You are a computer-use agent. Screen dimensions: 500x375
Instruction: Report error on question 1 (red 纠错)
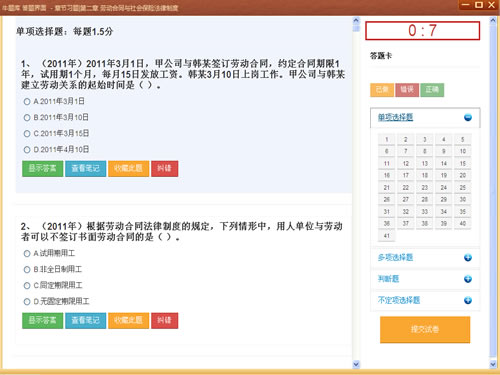pos(165,168)
